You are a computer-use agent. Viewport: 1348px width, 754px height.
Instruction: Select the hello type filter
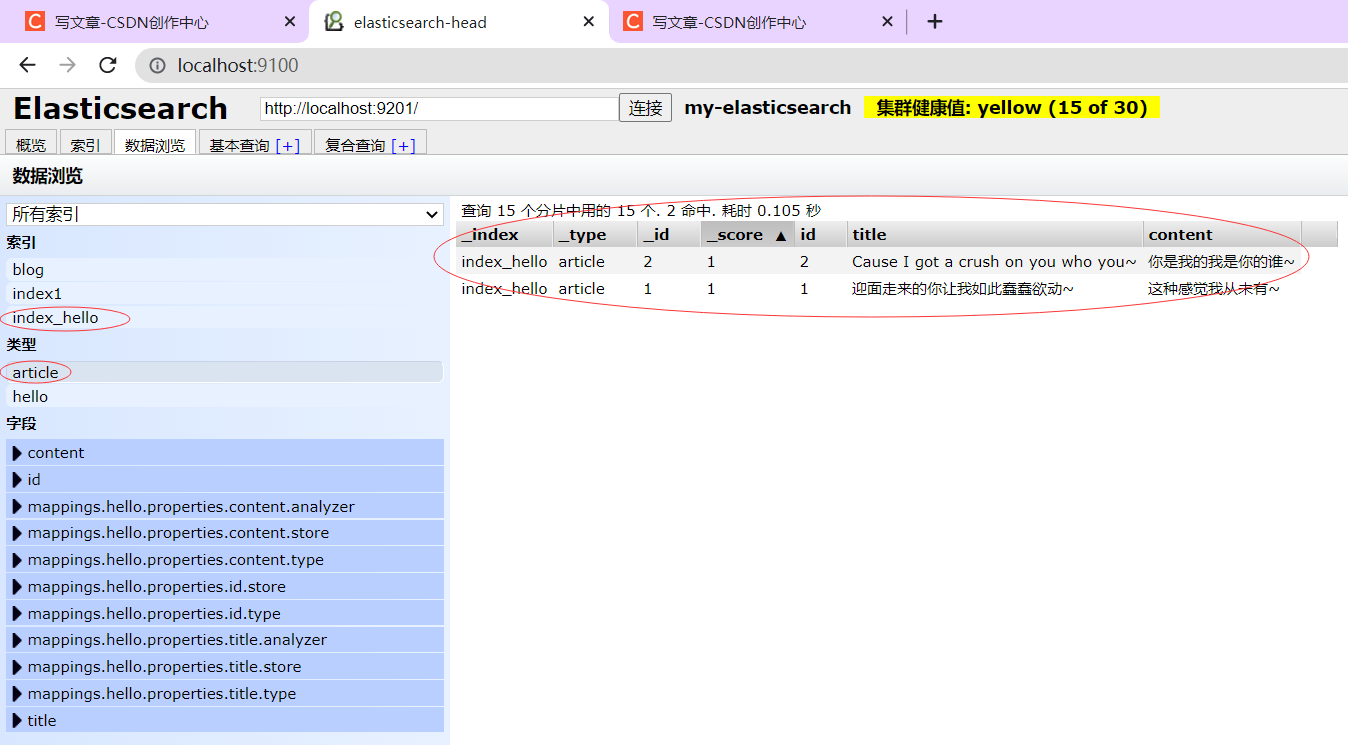coord(225,396)
